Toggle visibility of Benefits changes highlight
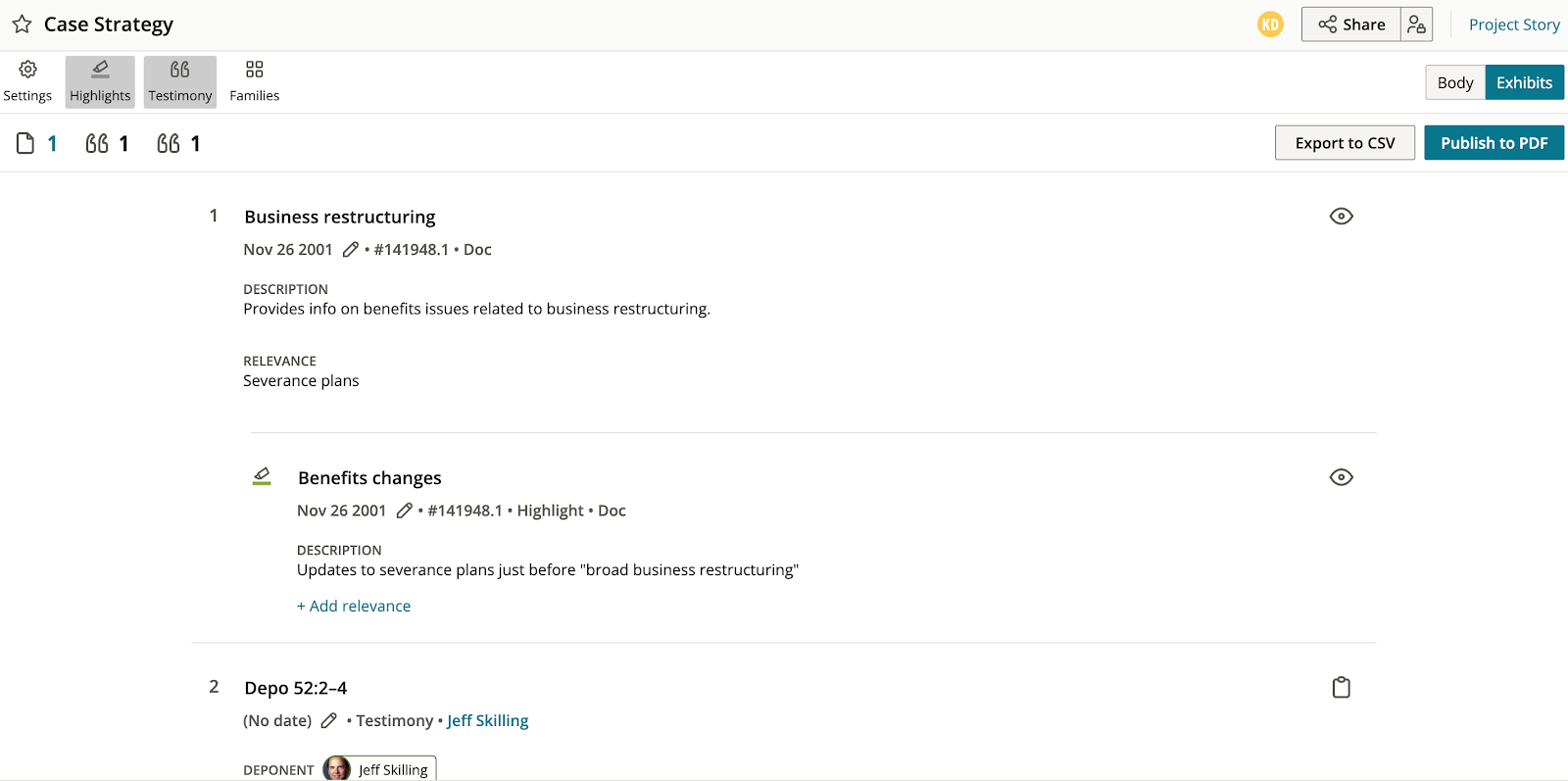Viewport: 1568px width, 781px height. 1342,477
